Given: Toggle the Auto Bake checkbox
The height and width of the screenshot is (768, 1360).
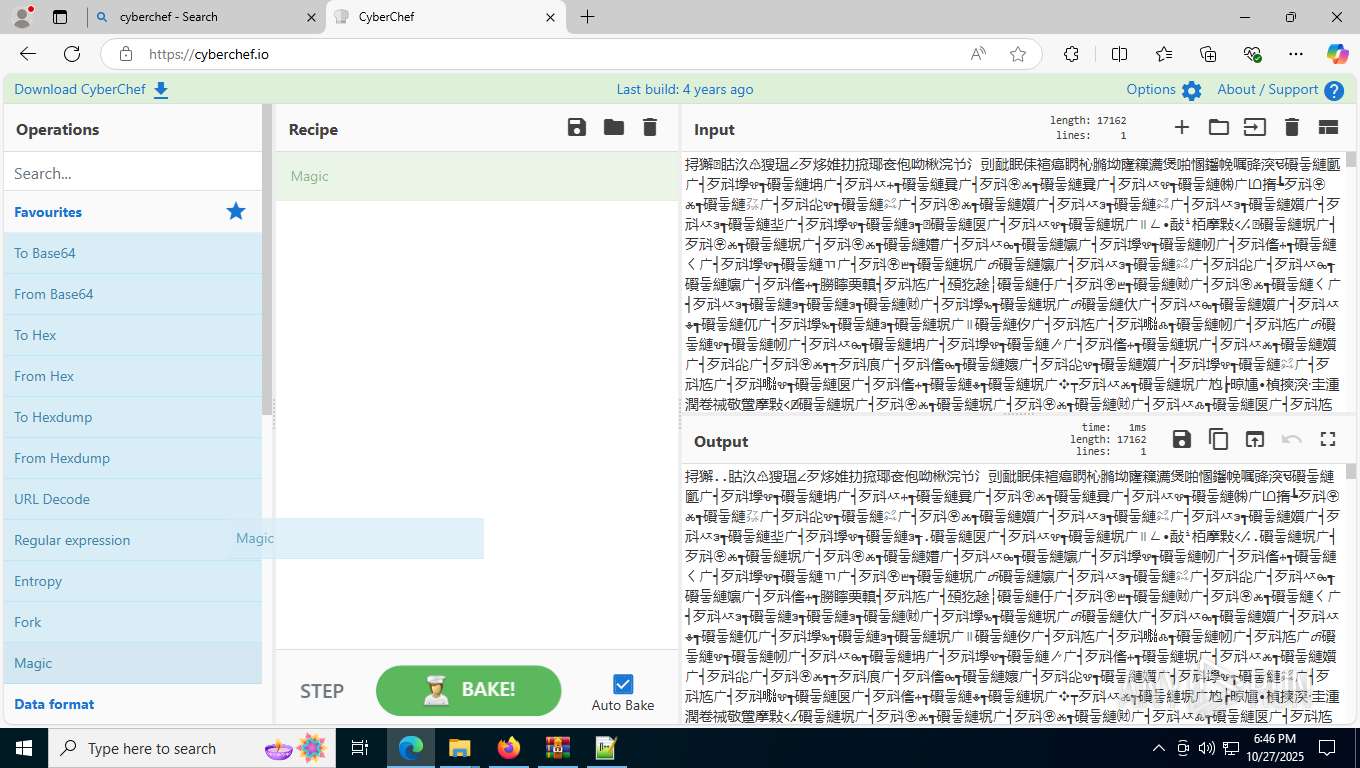Looking at the screenshot, I should coord(623,684).
